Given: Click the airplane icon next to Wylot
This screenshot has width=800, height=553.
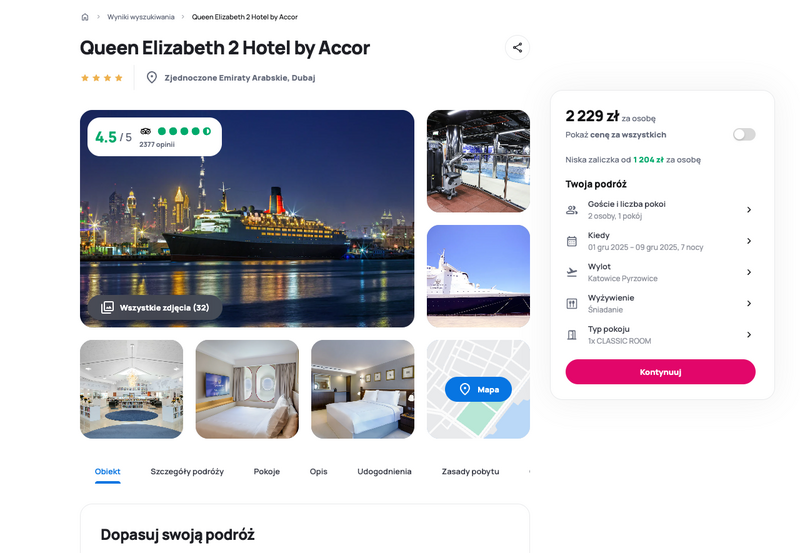Looking at the screenshot, I should pyautogui.click(x=572, y=272).
